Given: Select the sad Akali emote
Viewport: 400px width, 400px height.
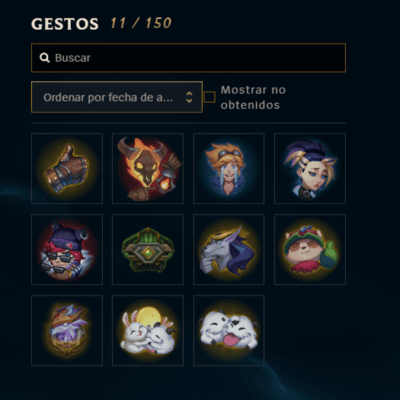Looking at the screenshot, I should [310, 168].
